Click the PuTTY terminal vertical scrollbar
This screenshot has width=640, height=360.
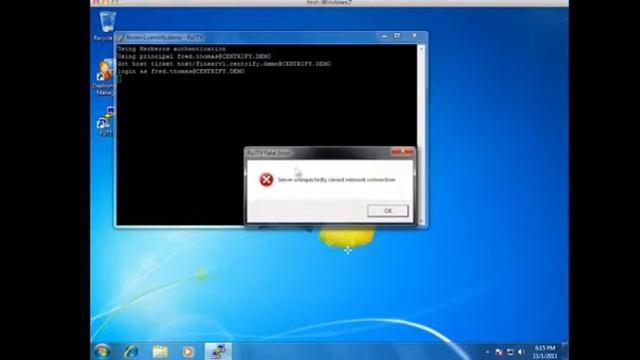421,135
